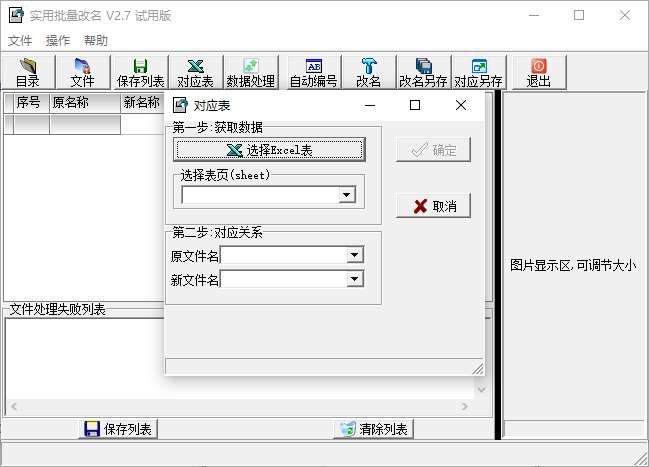Screen dimensions: 649x467
Task: Expand the 新文件名 dropdown arrow
Action: (355, 279)
